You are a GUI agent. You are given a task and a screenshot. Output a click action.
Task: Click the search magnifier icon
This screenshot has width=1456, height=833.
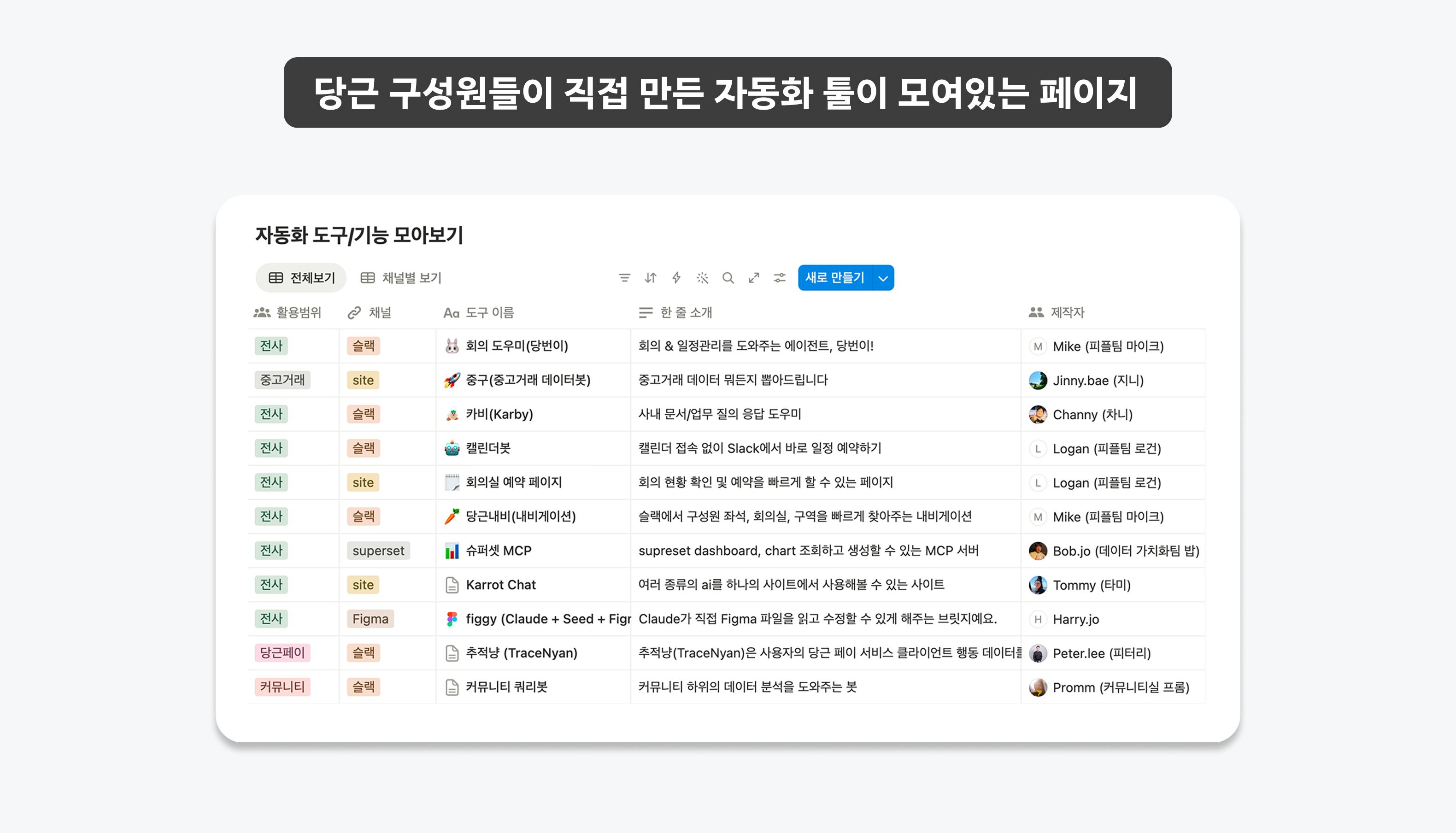(728, 278)
